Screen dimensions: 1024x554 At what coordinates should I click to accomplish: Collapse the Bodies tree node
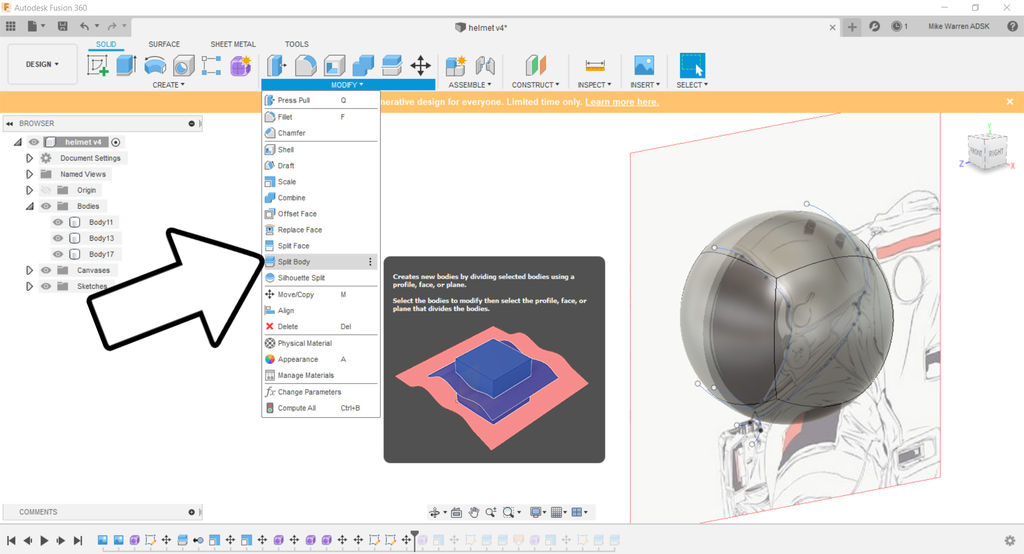point(29,206)
